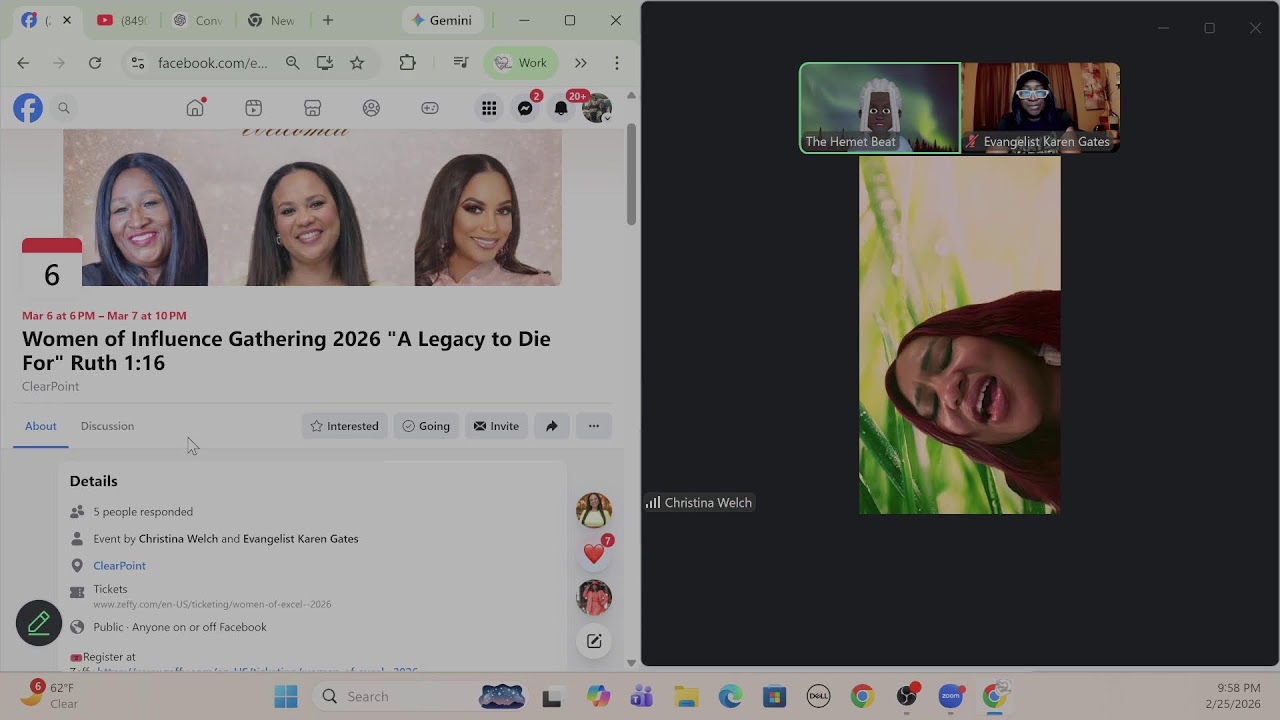The height and width of the screenshot is (720, 1280).
Task: Open the Chrome three-dot menu
Action: pos(617,63)
